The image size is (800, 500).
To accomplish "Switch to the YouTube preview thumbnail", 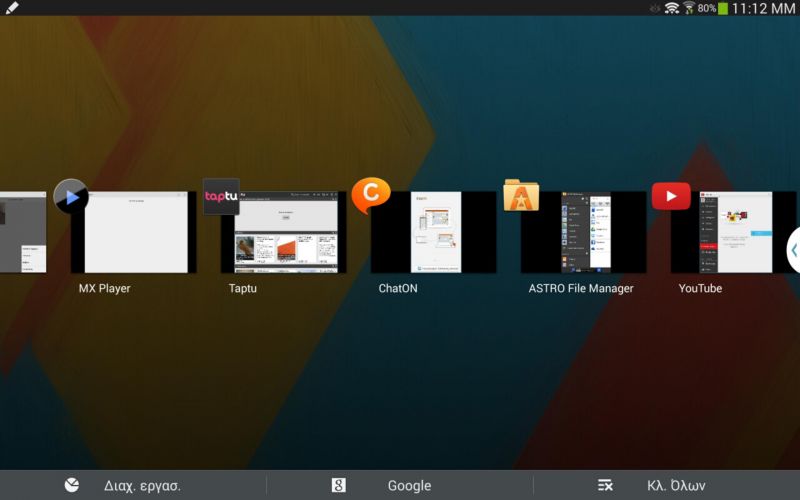I will coord(734,232).
